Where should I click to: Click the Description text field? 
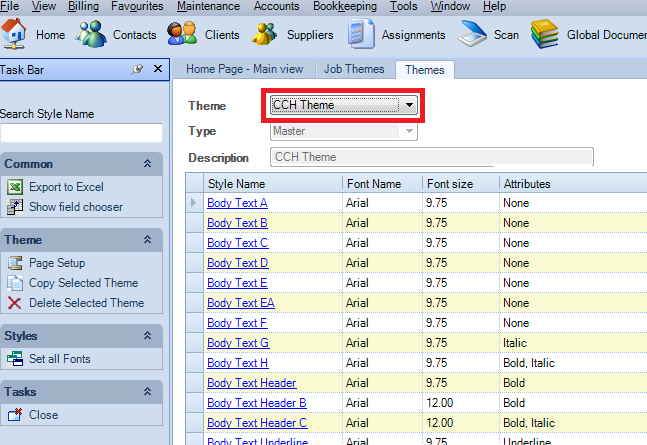pos(432,157)
